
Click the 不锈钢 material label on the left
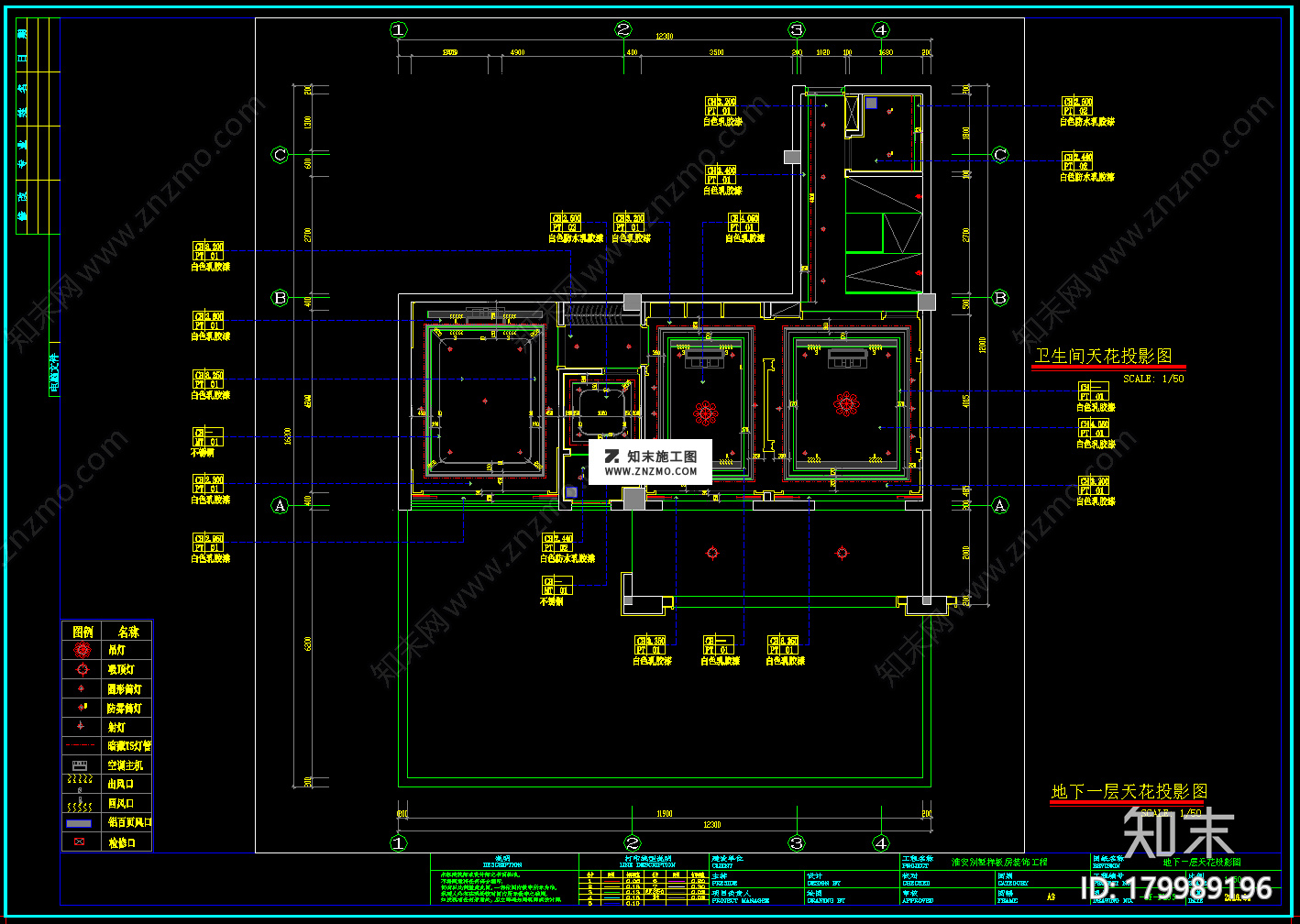pos(203,453)
